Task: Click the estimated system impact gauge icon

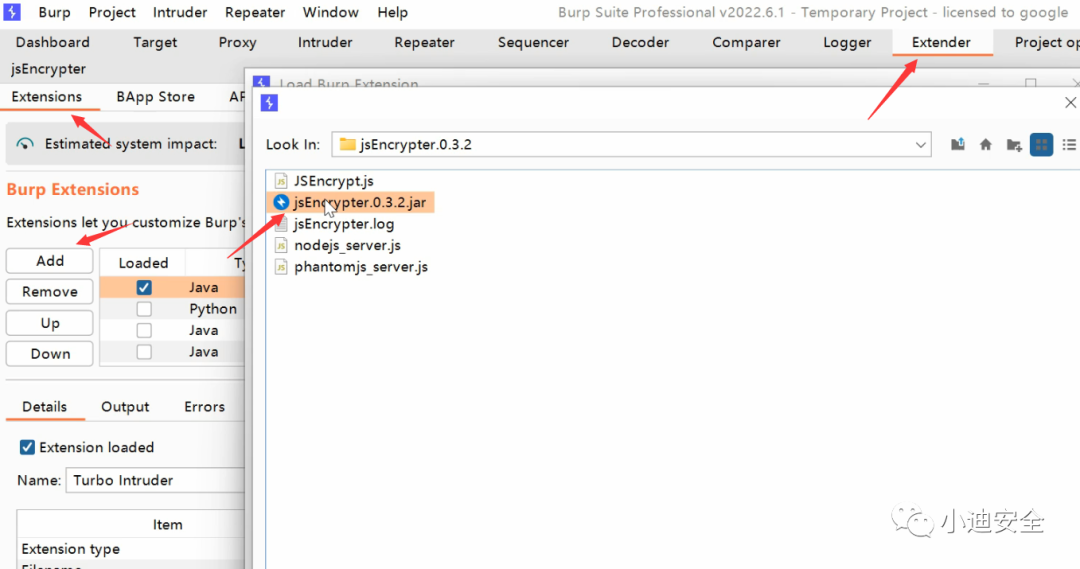Action: pos(25,143)
